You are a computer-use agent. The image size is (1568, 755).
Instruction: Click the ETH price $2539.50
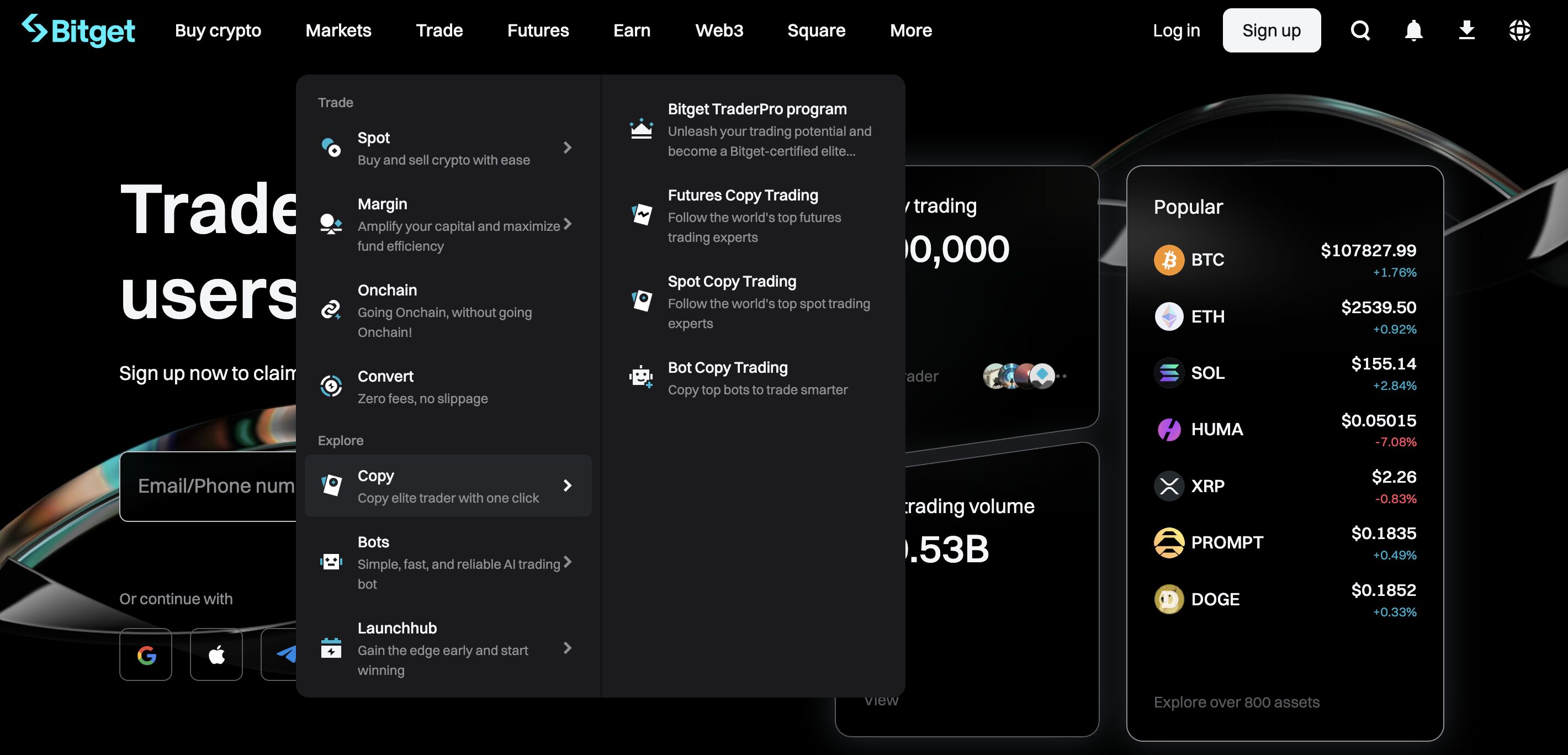(x=1378, y=308)
